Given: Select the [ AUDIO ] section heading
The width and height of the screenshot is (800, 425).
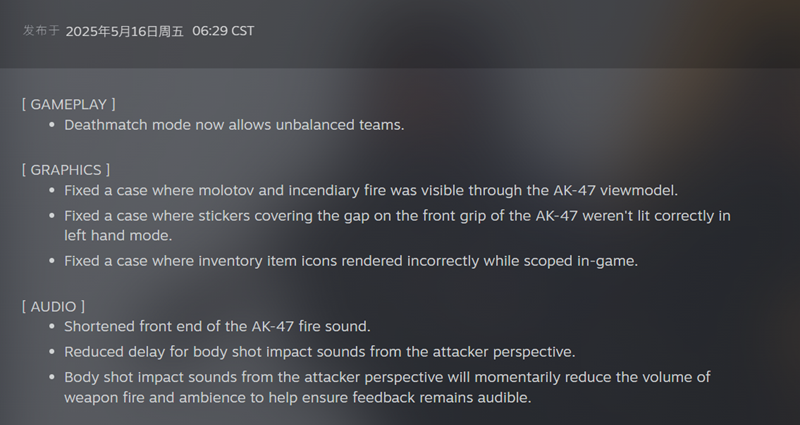Looking at the screenshot, I should tap(54, 307).
